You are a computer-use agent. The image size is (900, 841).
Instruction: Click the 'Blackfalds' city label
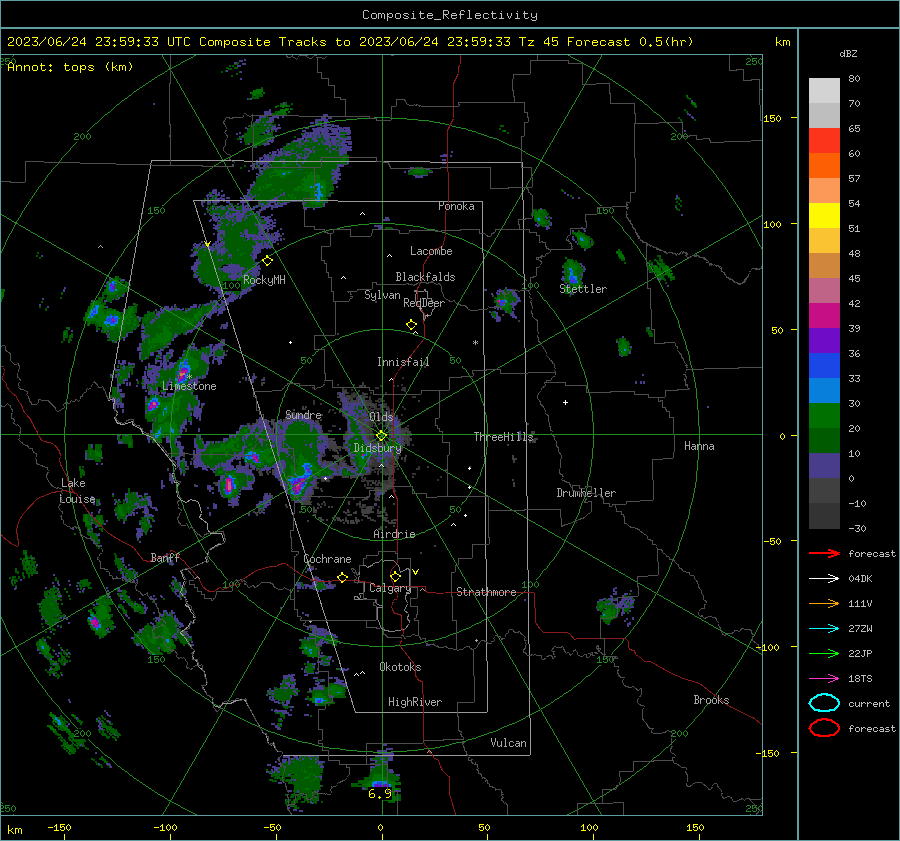[425, 277]
